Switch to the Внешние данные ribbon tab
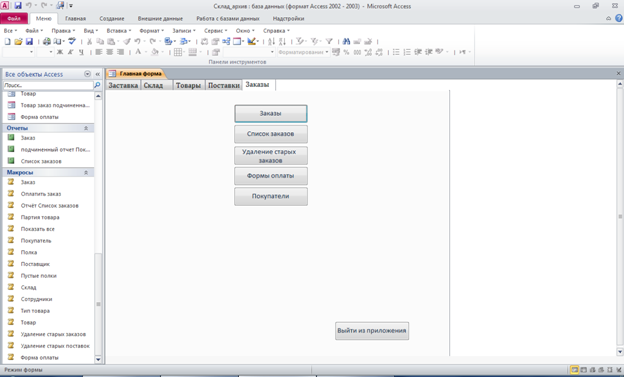This screenshot has height=377, width=624. point(160,19)
